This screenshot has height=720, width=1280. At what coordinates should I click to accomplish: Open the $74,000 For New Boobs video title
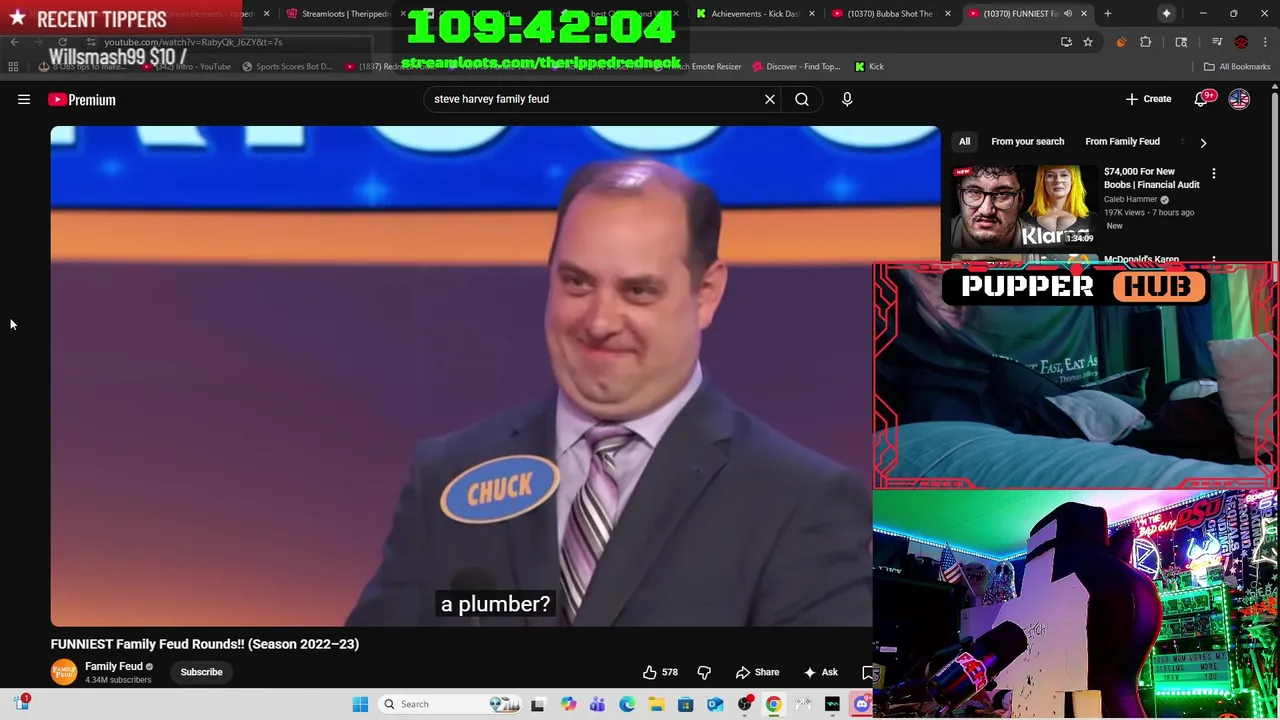click(1152, 178)
